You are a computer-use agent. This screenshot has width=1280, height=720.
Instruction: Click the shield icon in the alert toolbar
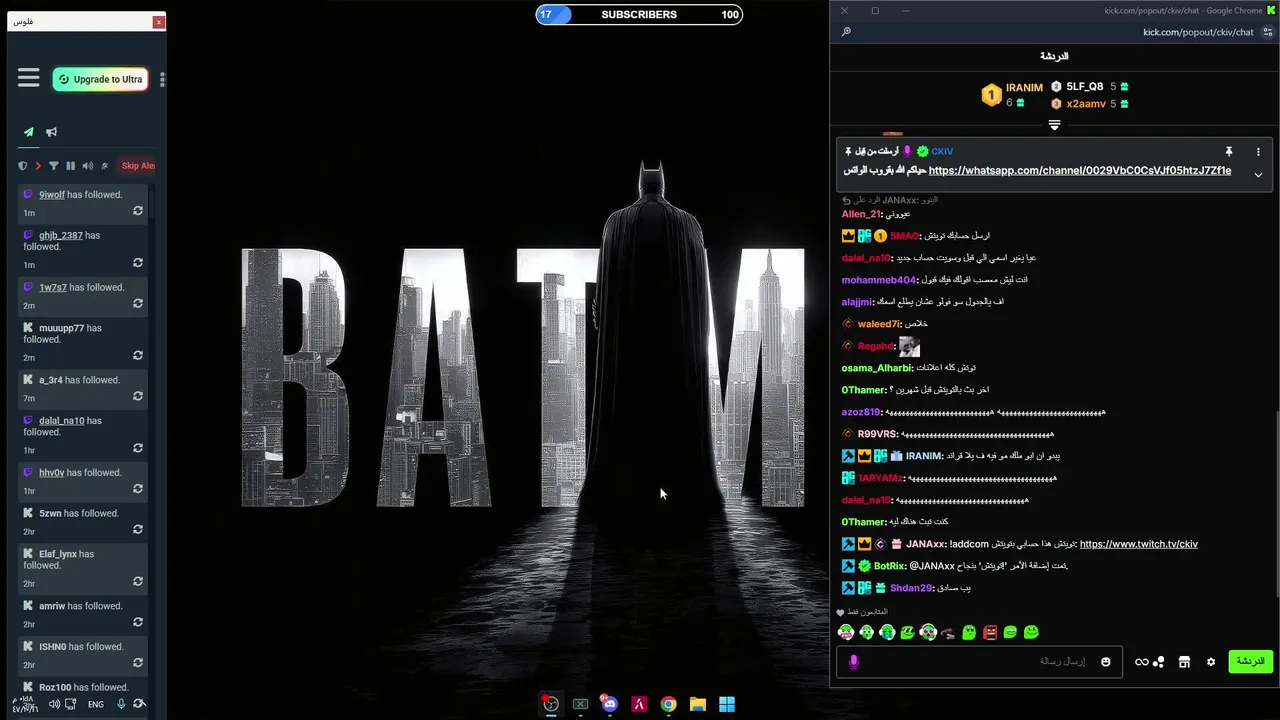pyautogui.click(x=23, y=166)
